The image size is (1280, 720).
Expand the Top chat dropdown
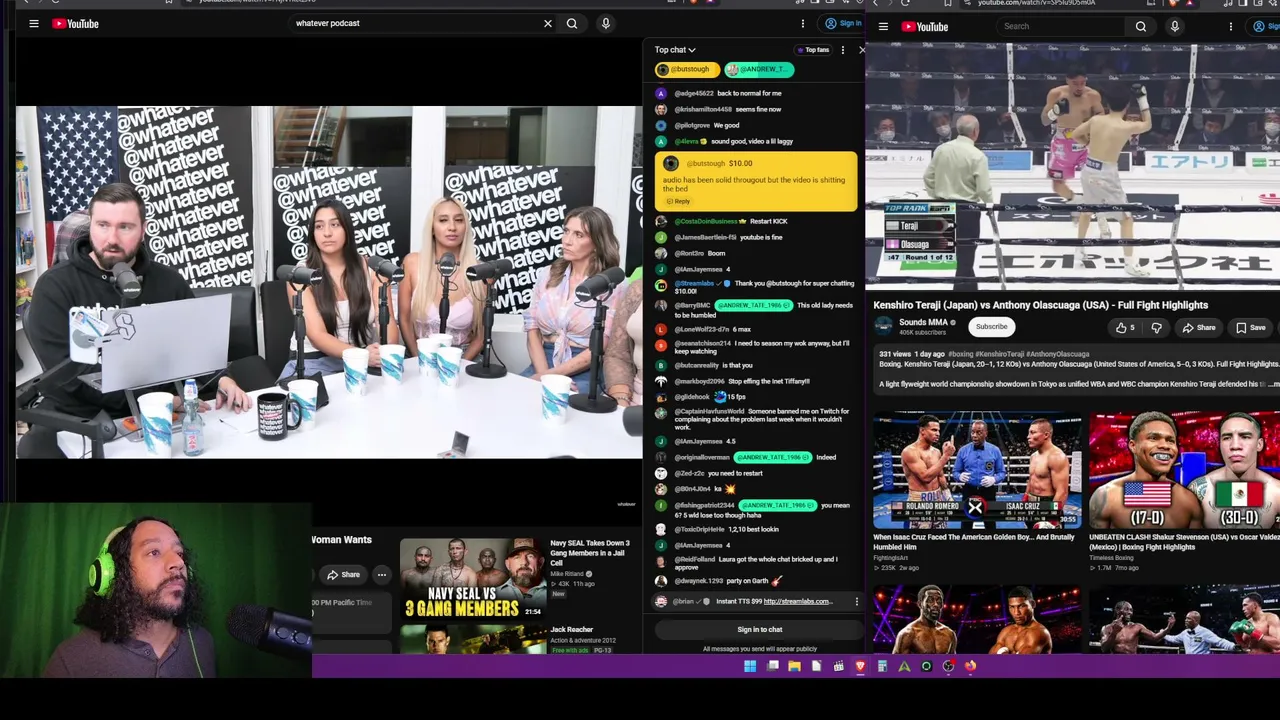[675, 50]
